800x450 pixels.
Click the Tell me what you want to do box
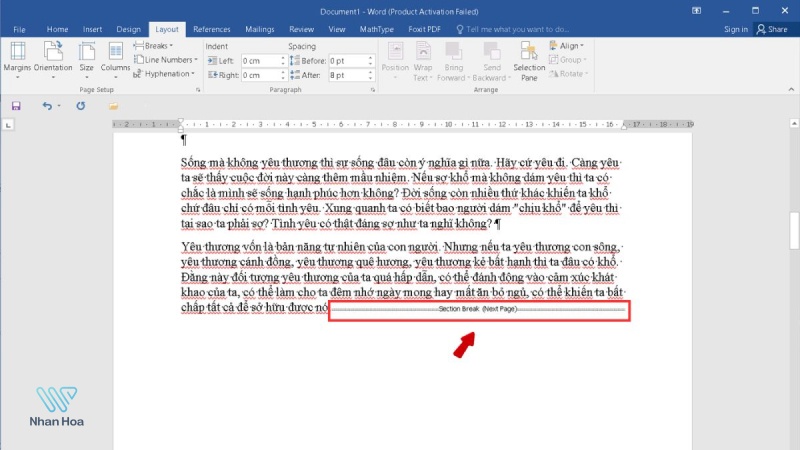[513, 30]
